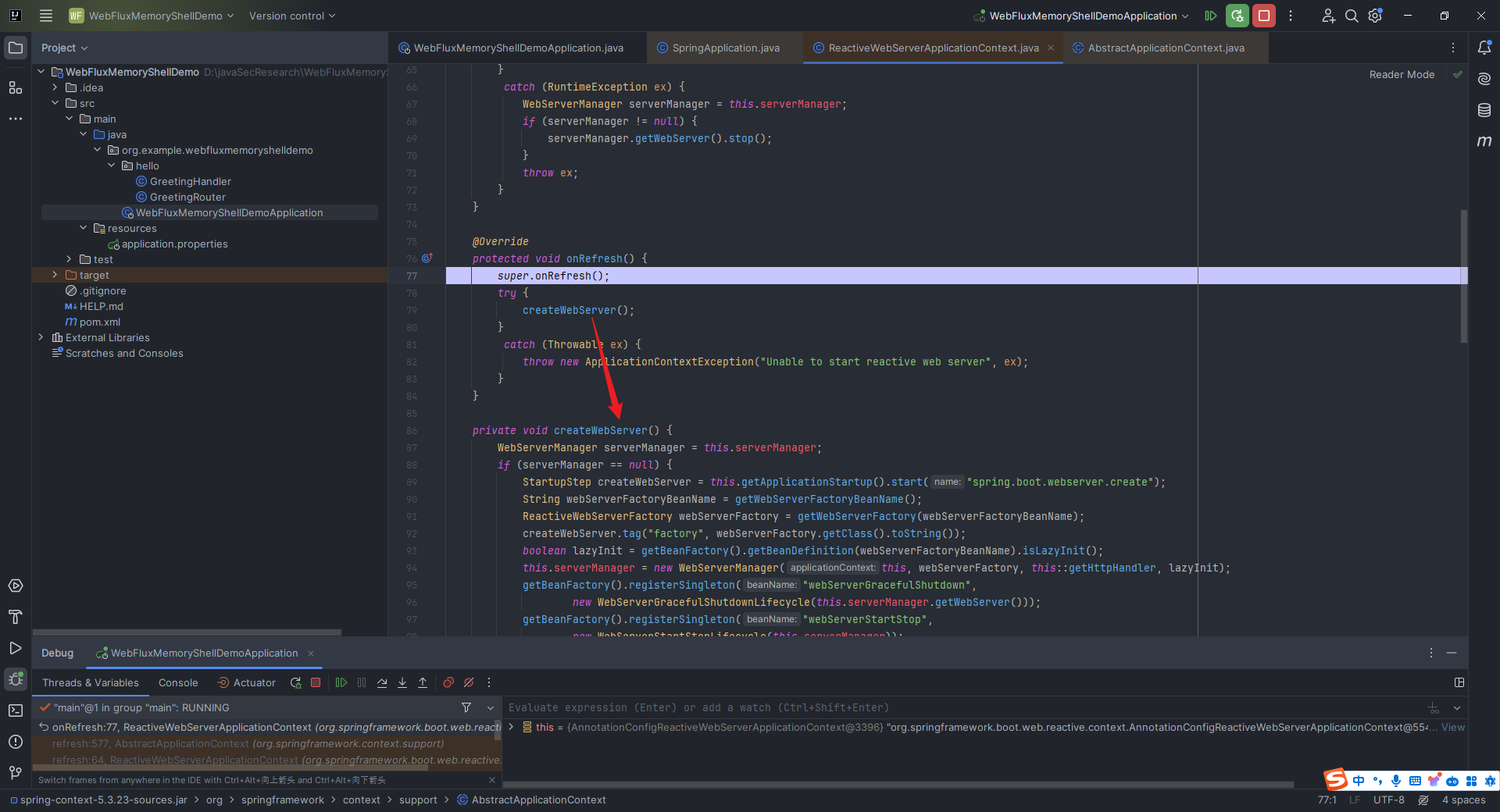Open the Project tool window icon
The height and width of the screenshot is (812, 1500).
point(16,48)
